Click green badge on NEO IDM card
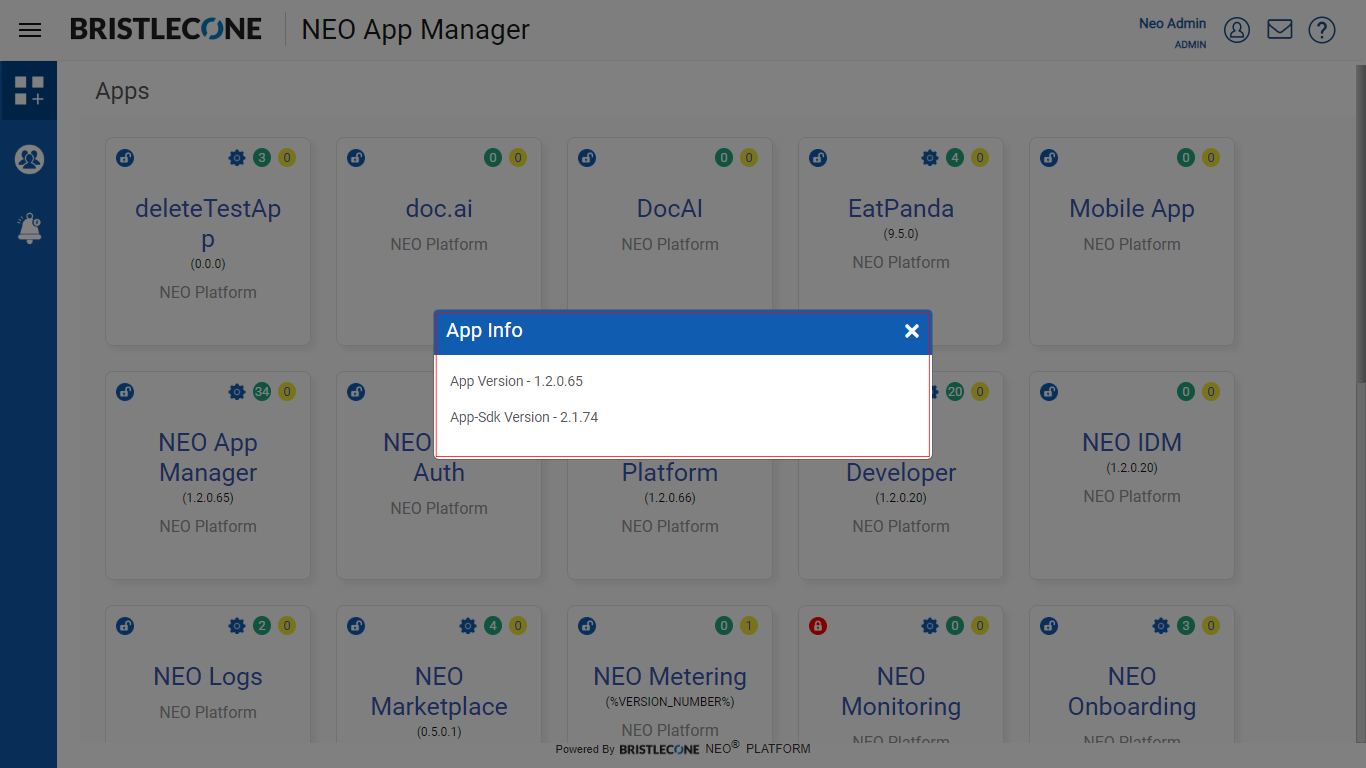1366x768 pixels. pos(1186,391)
